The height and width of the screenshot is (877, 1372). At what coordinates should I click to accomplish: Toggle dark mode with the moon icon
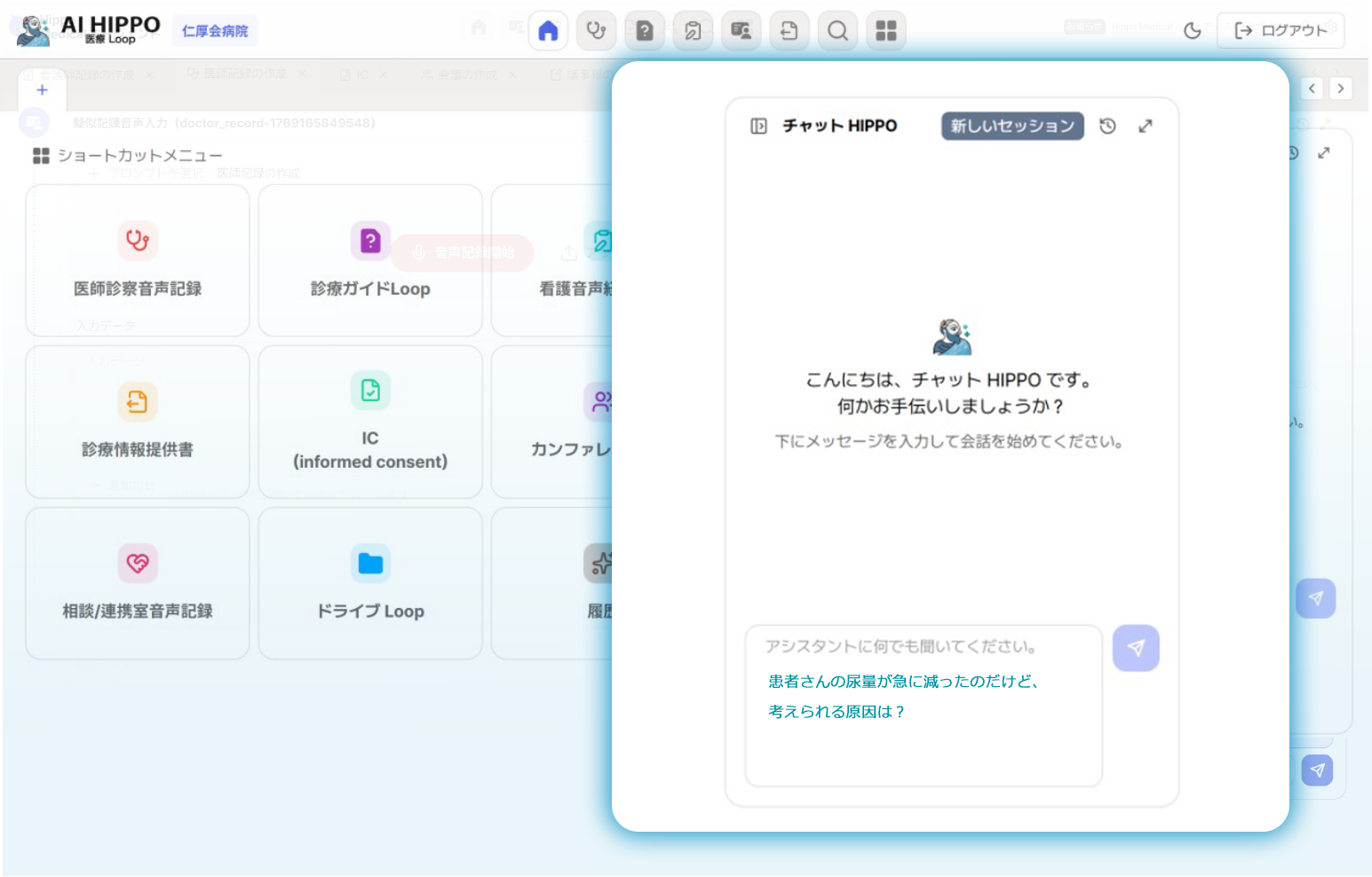point(1192,29)
